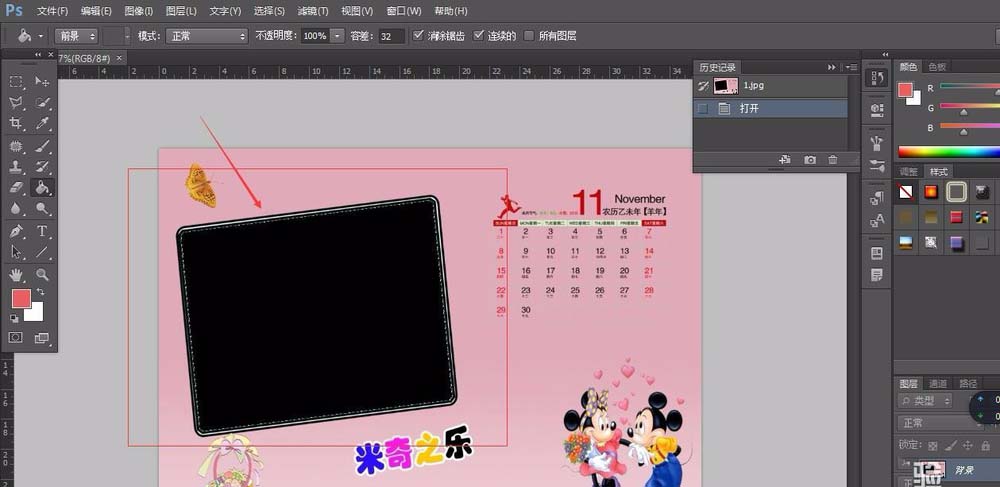Select the Paint Bucket tool in toolbox
Viewport: 1000px width, 487px height.
(42, 187)
